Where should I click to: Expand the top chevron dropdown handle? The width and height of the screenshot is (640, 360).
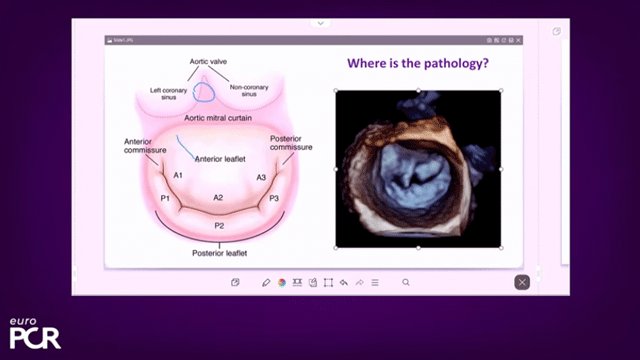pos(321,23)
